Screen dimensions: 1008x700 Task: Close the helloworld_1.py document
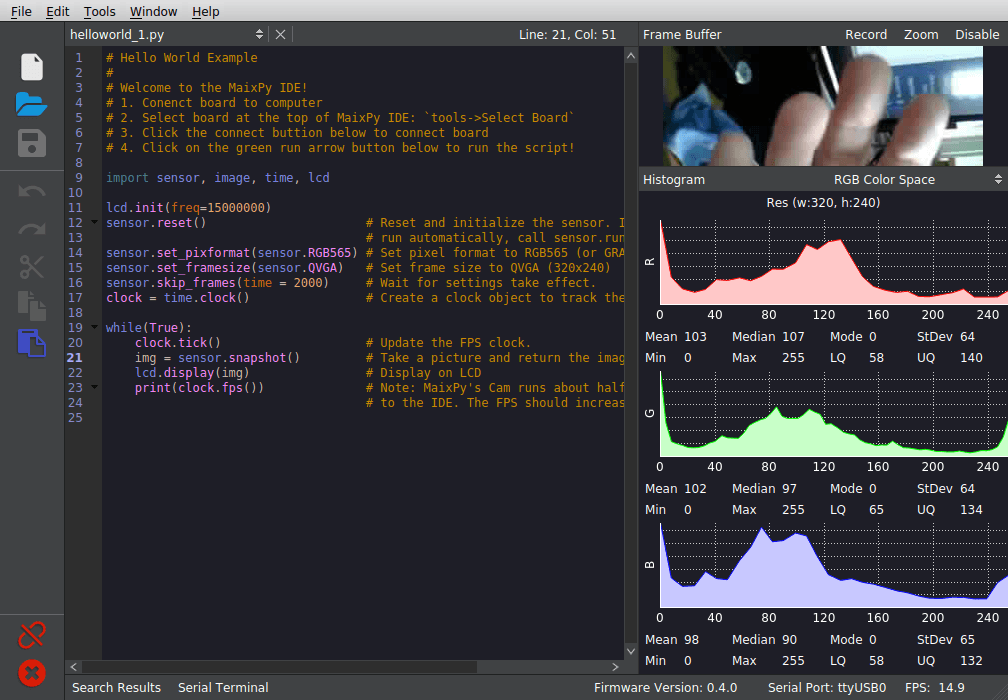click(280, 35)
